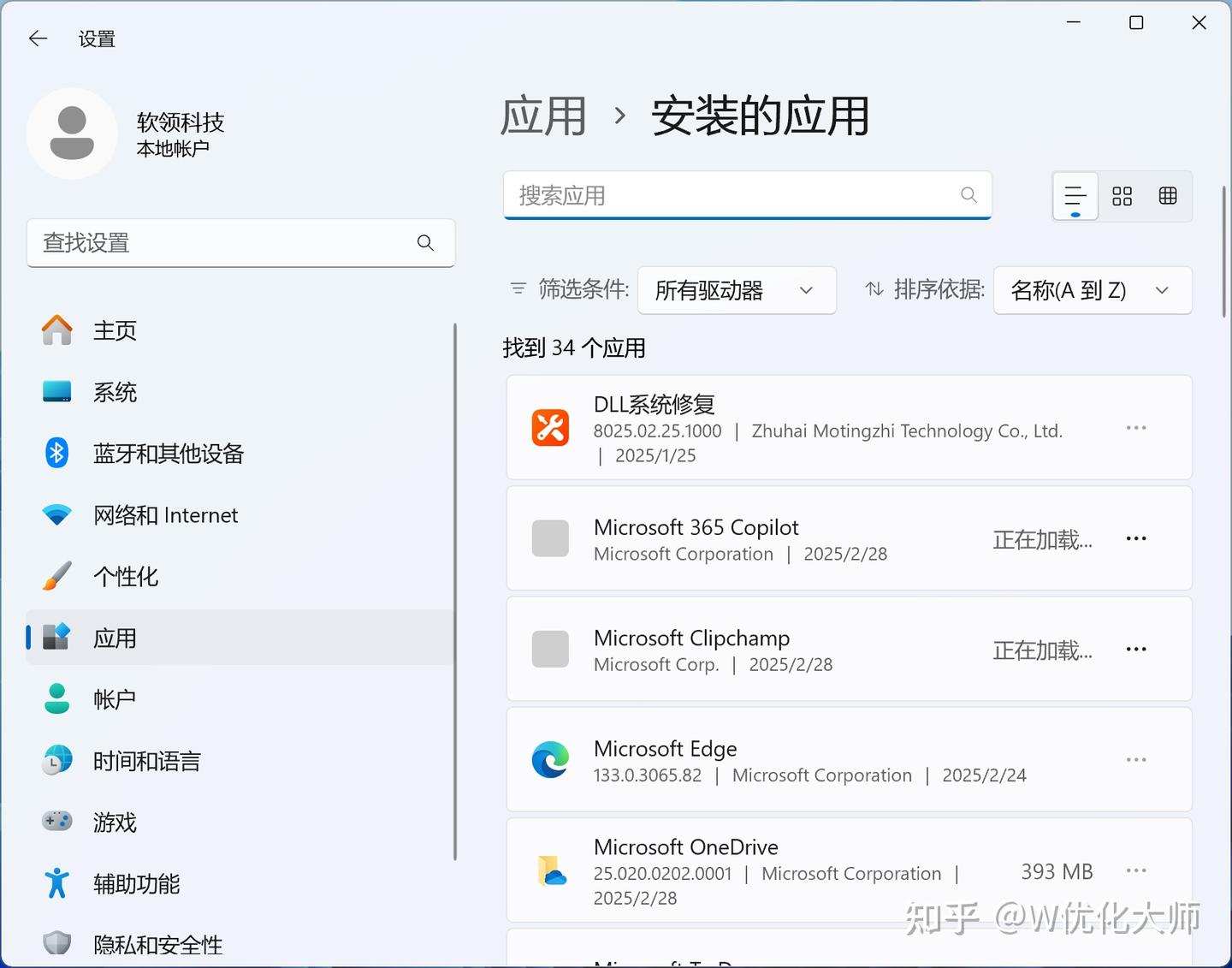Screen dimensions: 1232x968
Task: Open more options for Microsoft Edge
Action: point(1136,760)
